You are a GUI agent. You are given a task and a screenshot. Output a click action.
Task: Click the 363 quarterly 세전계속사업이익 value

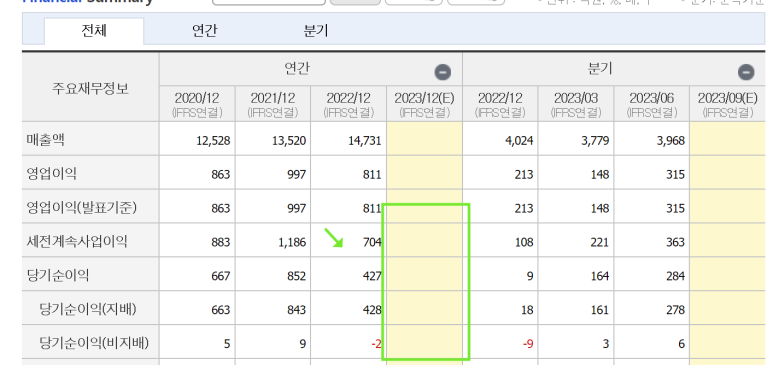(x=675, y=242)
